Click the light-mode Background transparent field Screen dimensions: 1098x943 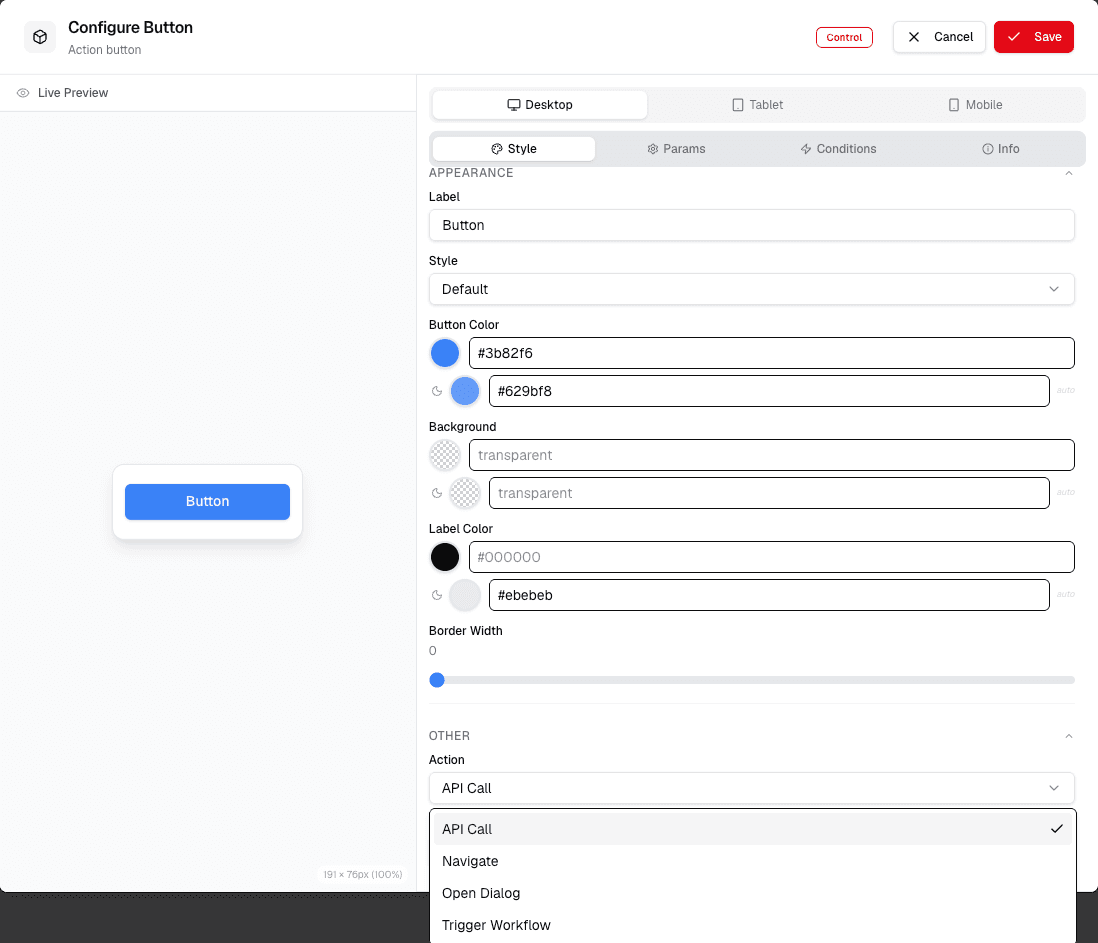pyautogui.click(x=772, y=456)
